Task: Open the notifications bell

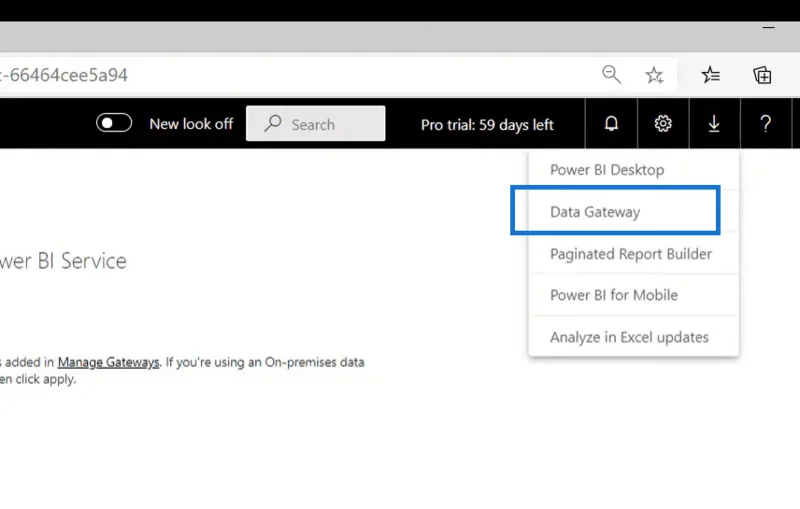Action: pyautogui.click(x=611, y=123)
